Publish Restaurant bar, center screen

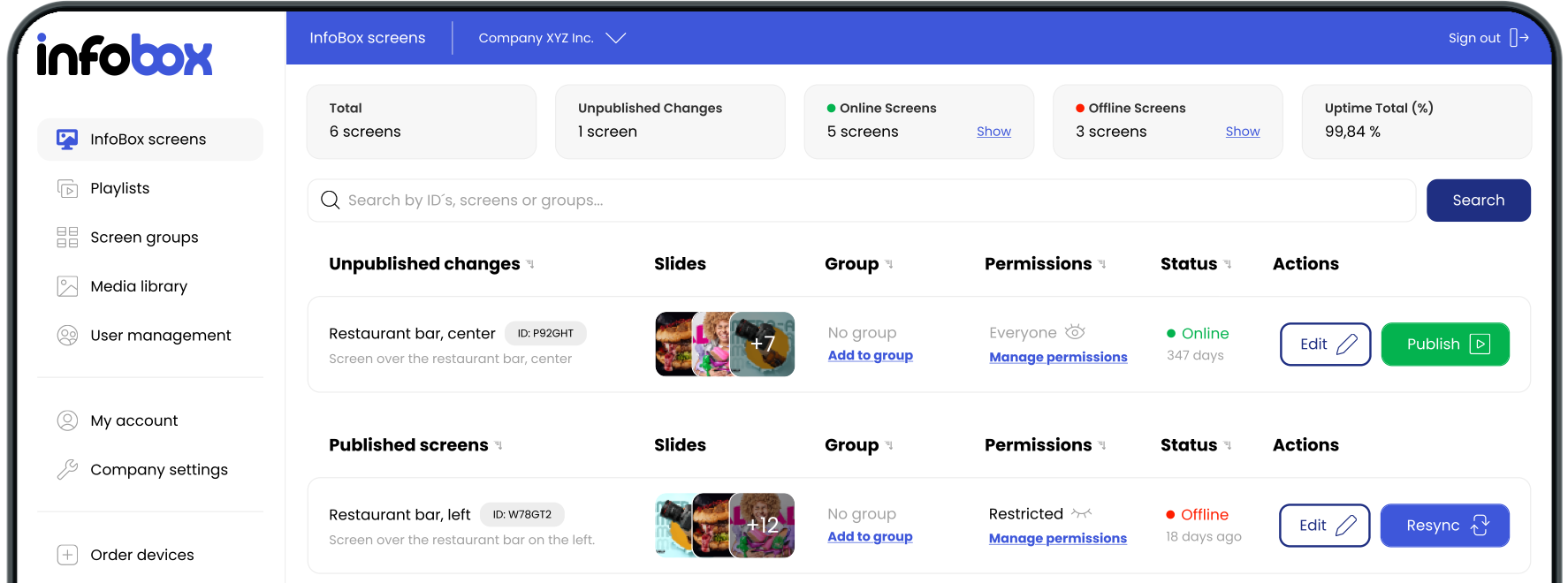pos(1445,344)
